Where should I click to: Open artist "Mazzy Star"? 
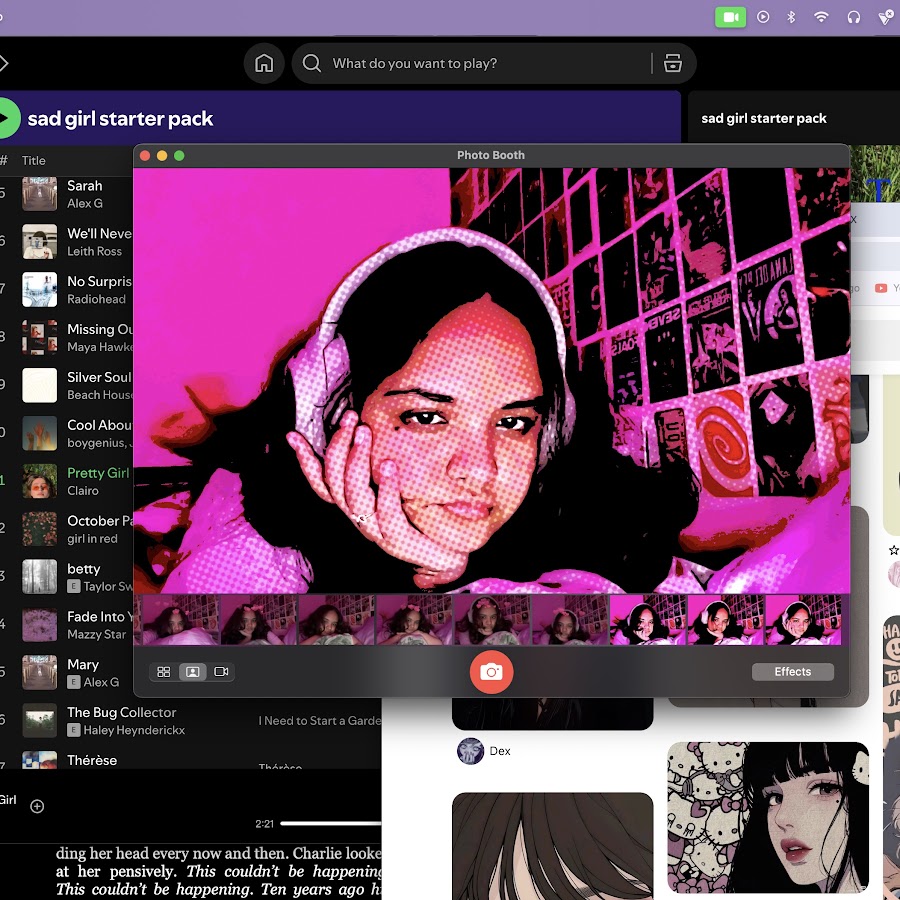96,634
